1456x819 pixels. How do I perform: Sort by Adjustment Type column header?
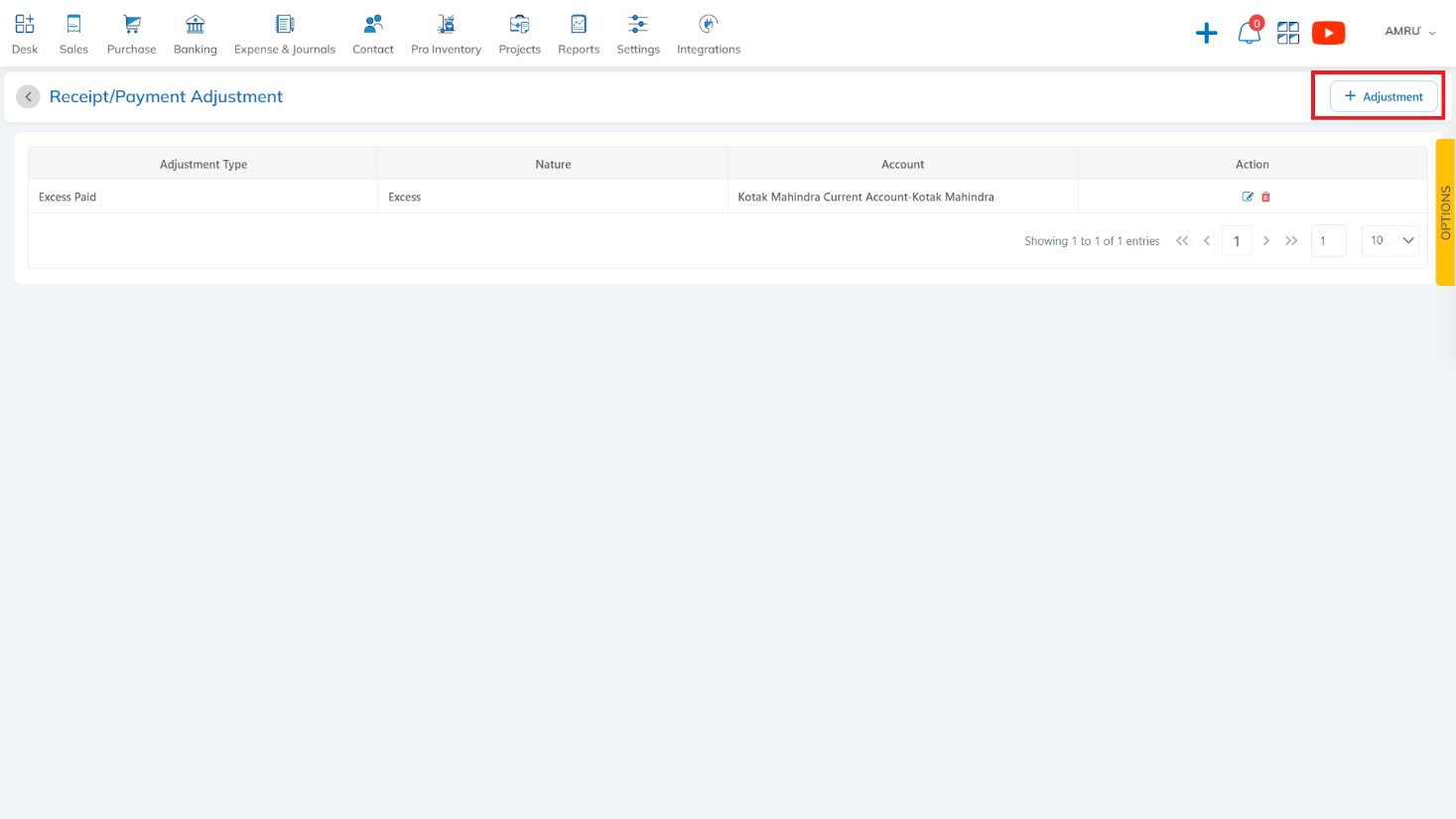(x=203, y=164)
